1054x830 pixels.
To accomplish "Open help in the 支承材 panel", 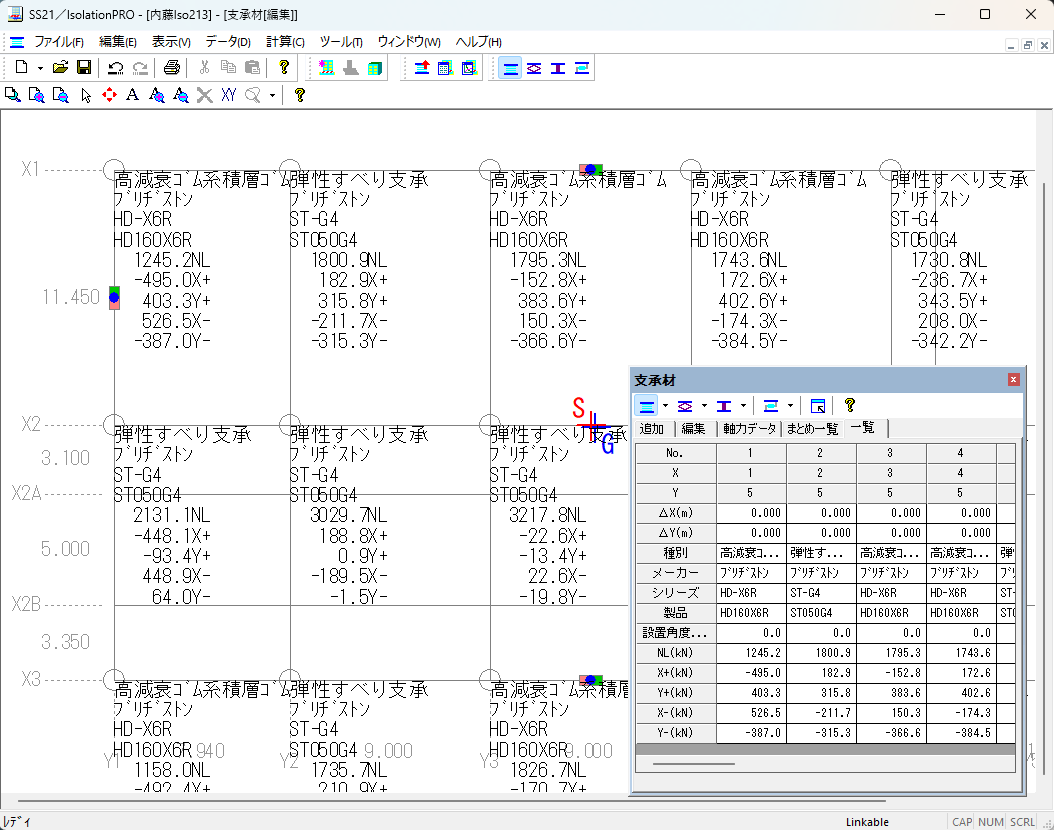I will click(850, 405).
